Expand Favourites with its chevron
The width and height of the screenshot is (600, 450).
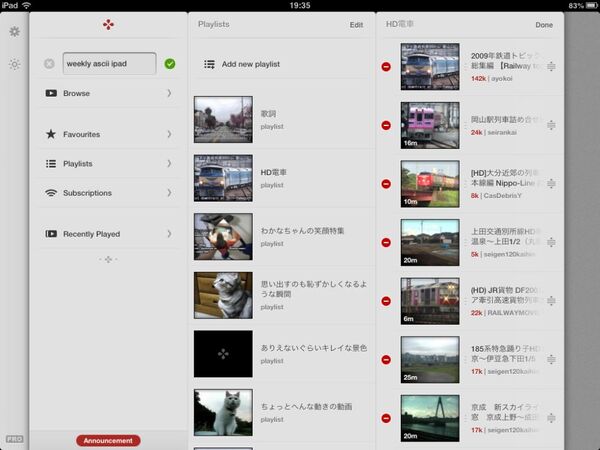pos(169,134)
